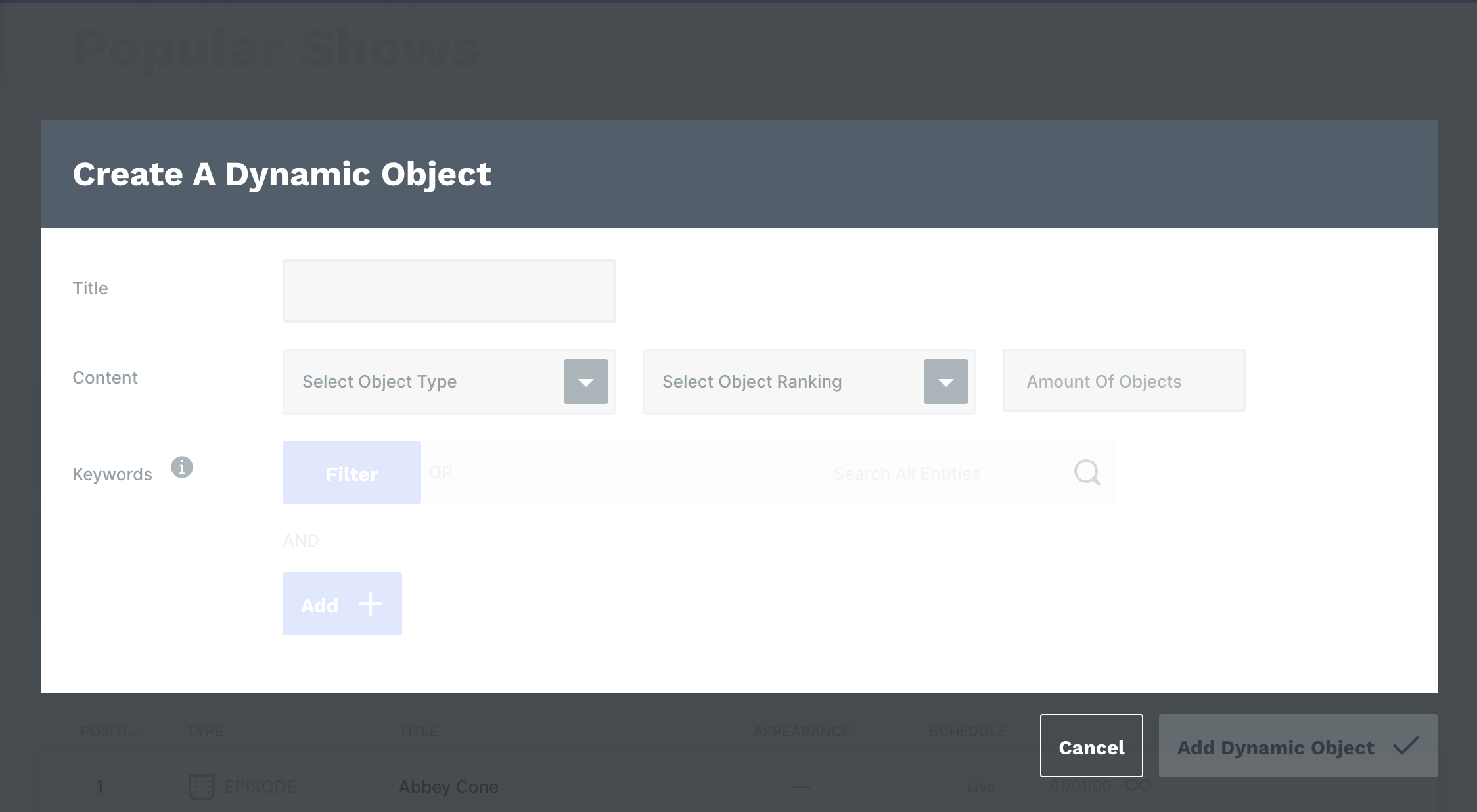Click the Search All Entities field
The width and height of the screenshot is (1477, 812).
906,473
